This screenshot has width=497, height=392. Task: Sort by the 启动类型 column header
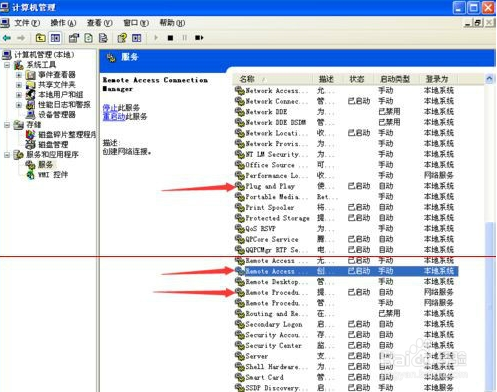coord(396,79)
